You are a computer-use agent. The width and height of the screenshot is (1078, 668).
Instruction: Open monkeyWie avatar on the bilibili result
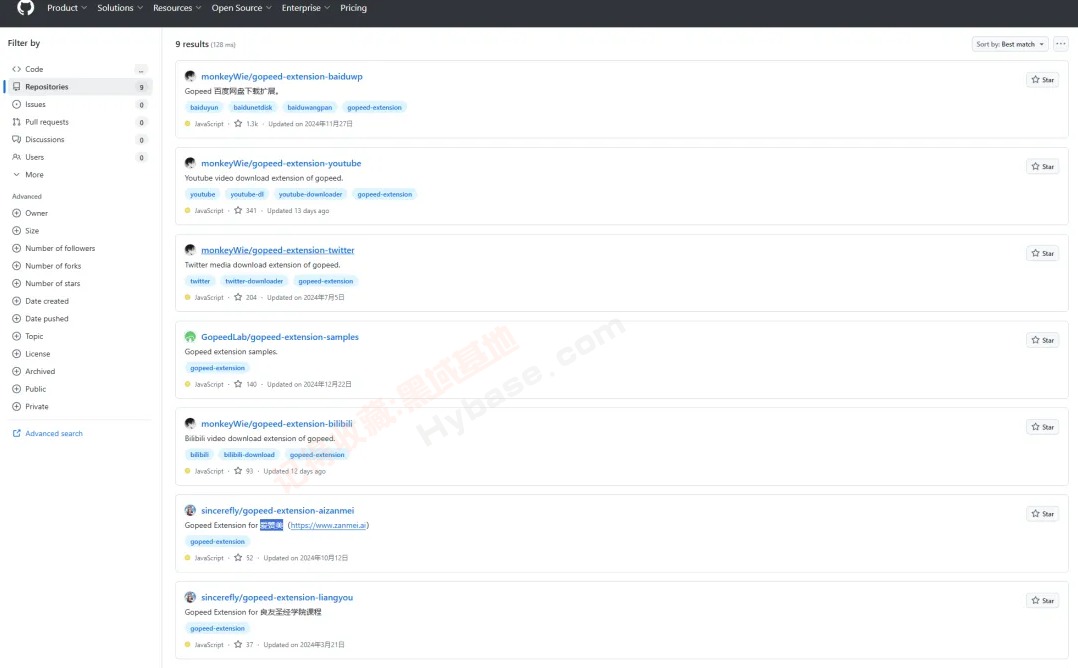point(190,423)
